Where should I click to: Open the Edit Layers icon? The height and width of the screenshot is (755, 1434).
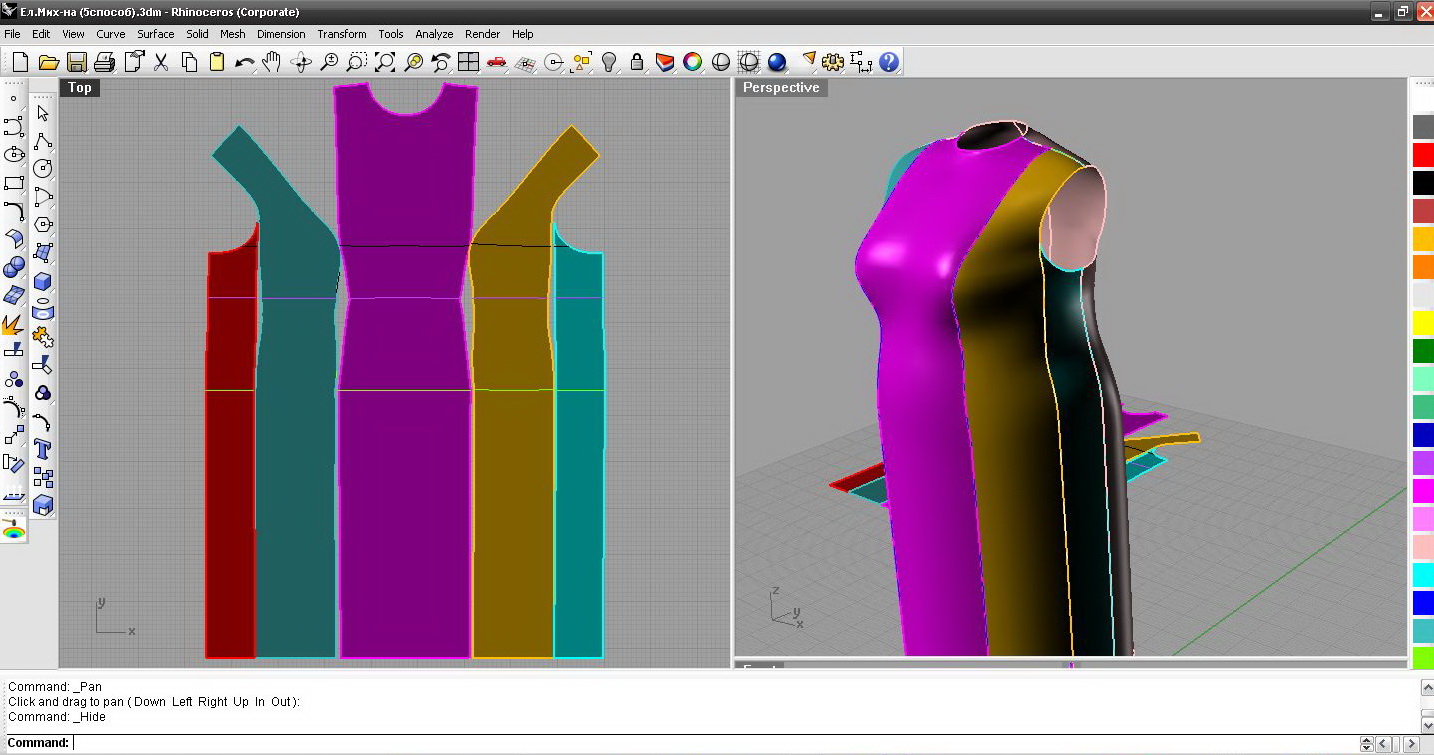(664, 62)
